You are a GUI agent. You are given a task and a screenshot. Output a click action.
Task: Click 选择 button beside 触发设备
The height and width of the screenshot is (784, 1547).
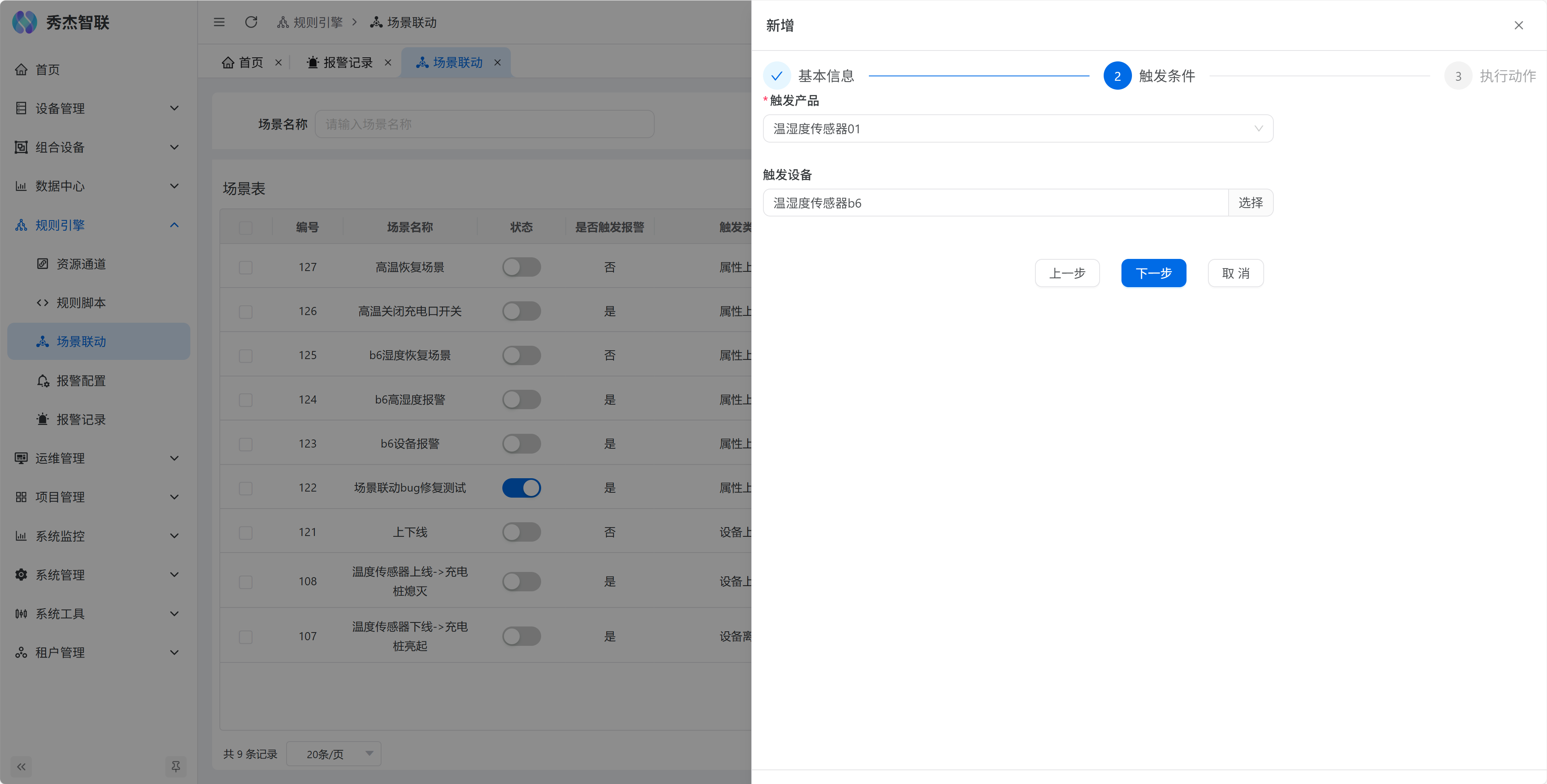(1250, 203)
